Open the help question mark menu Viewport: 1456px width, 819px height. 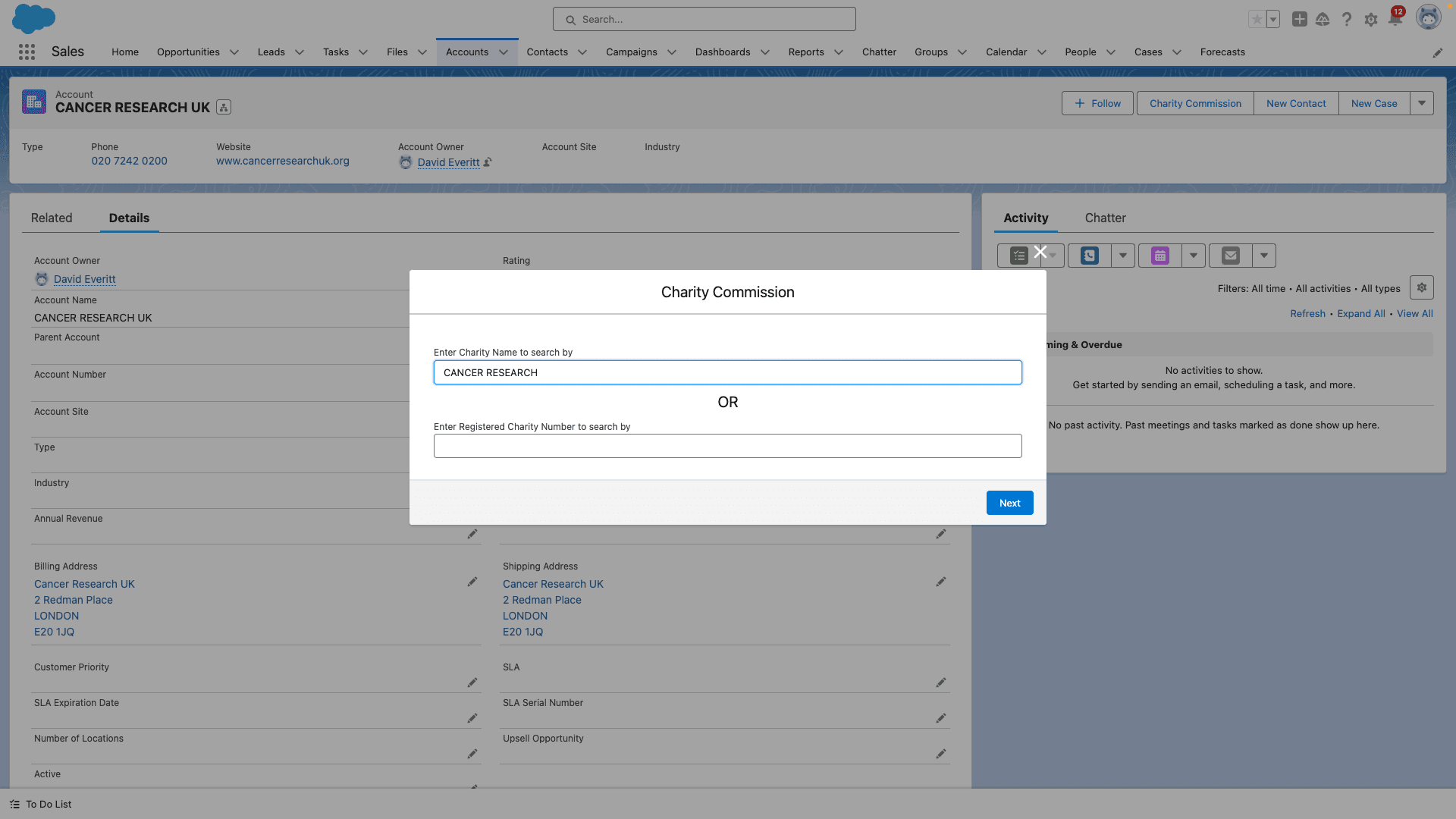(x=1347, y=20)
